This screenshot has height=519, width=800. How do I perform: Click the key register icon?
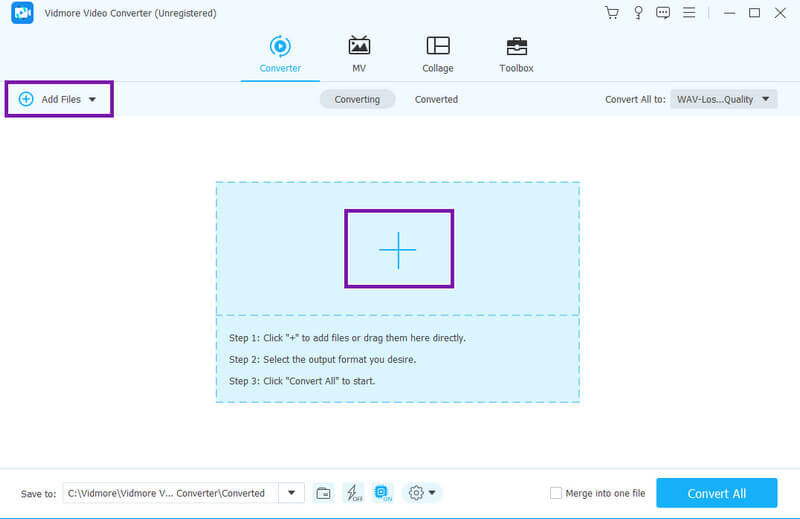click(x=638, y=13)
